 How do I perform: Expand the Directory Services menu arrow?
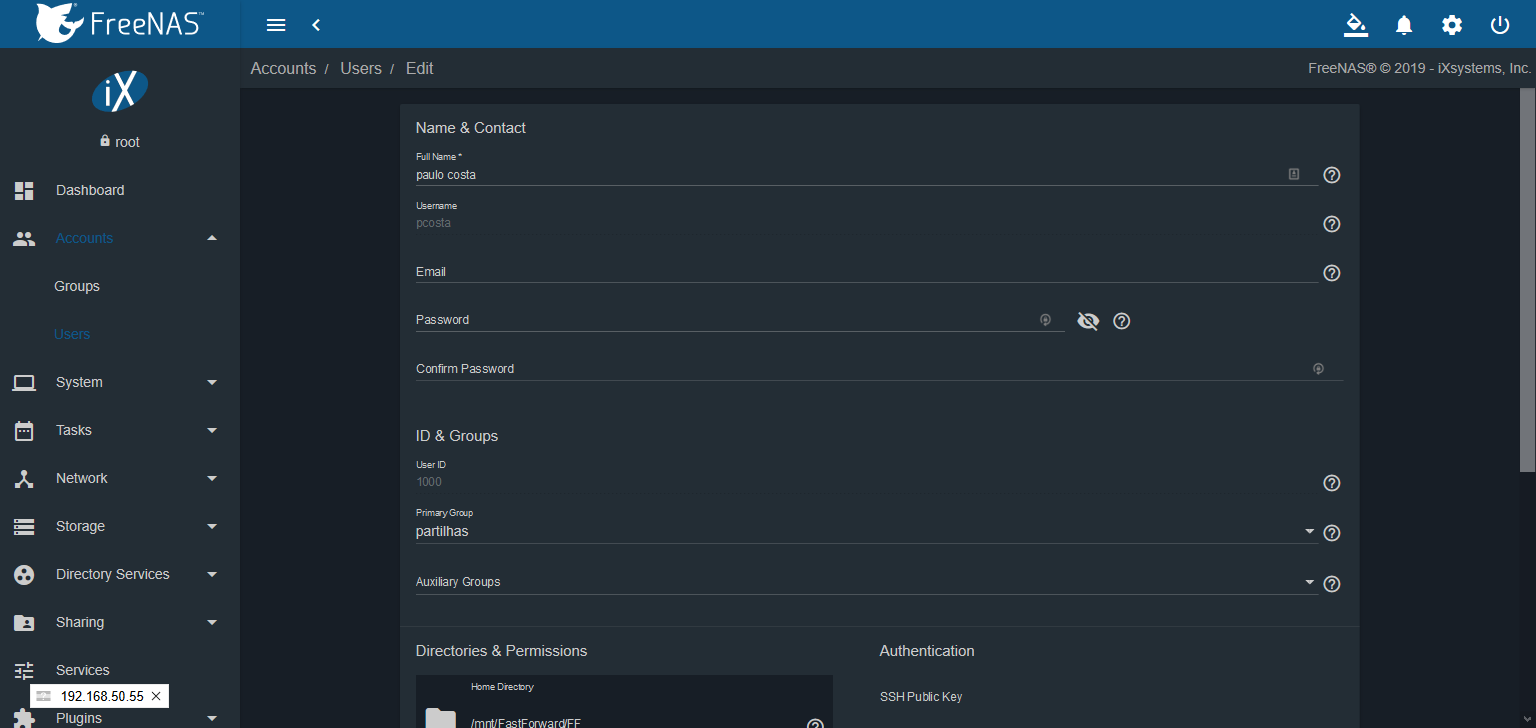pyautogui.click(x=212, y=574)
